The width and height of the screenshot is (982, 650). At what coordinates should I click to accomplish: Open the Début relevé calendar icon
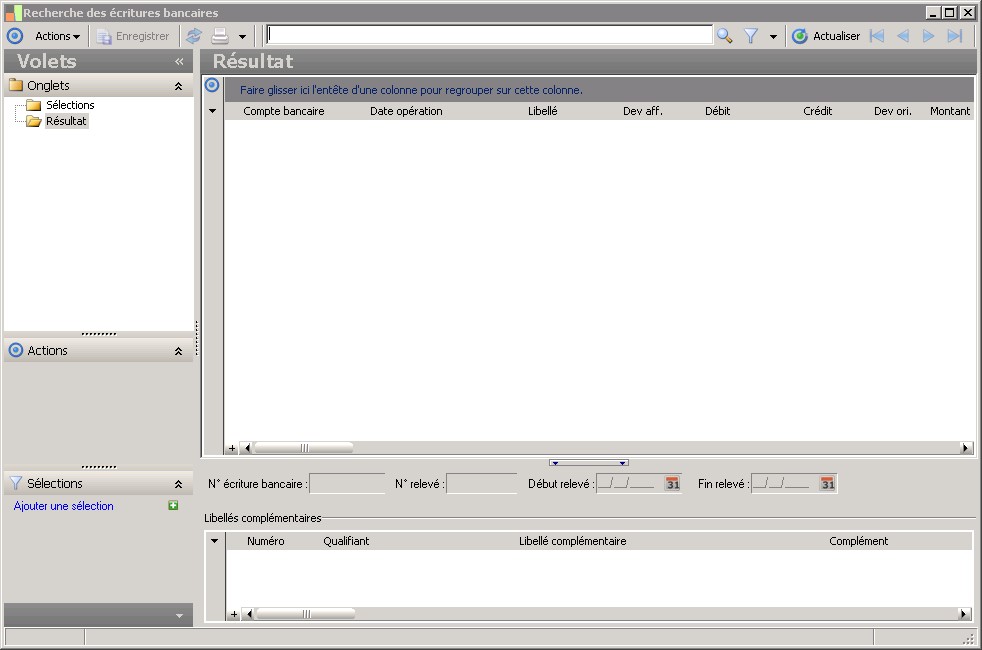tap(673, 483)
